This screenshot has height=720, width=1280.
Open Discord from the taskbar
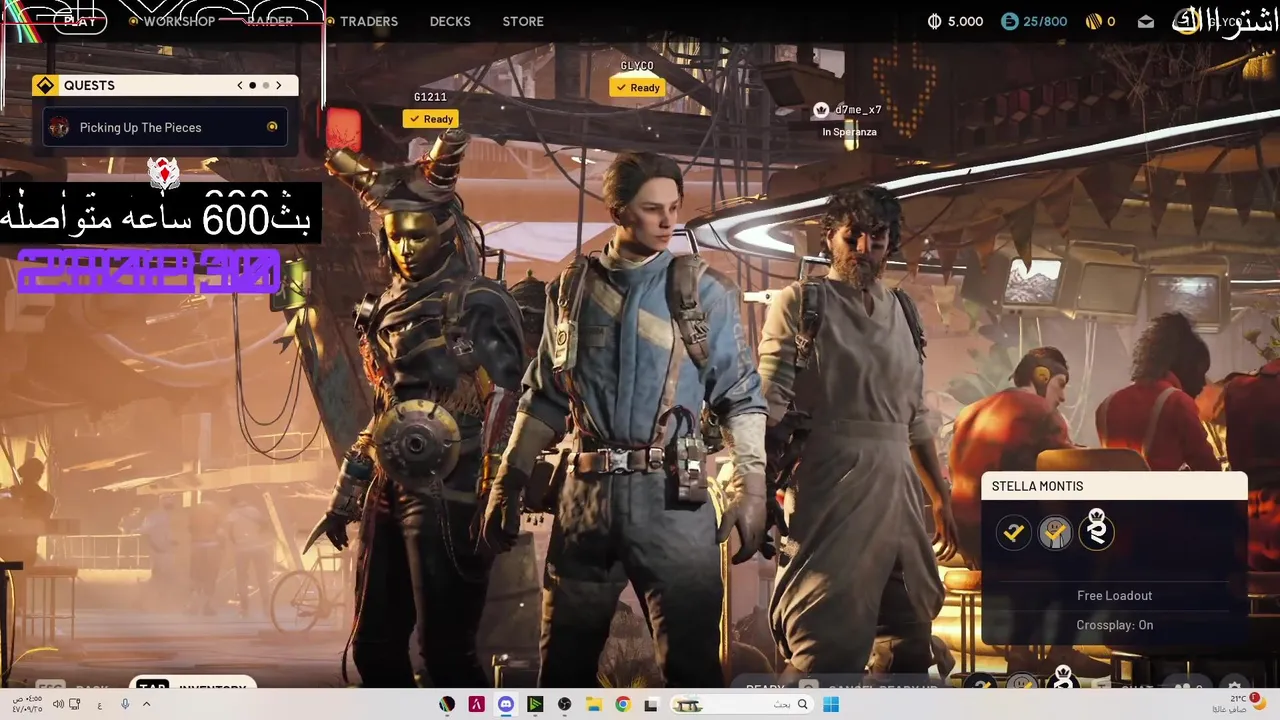(x=506, y=705)
